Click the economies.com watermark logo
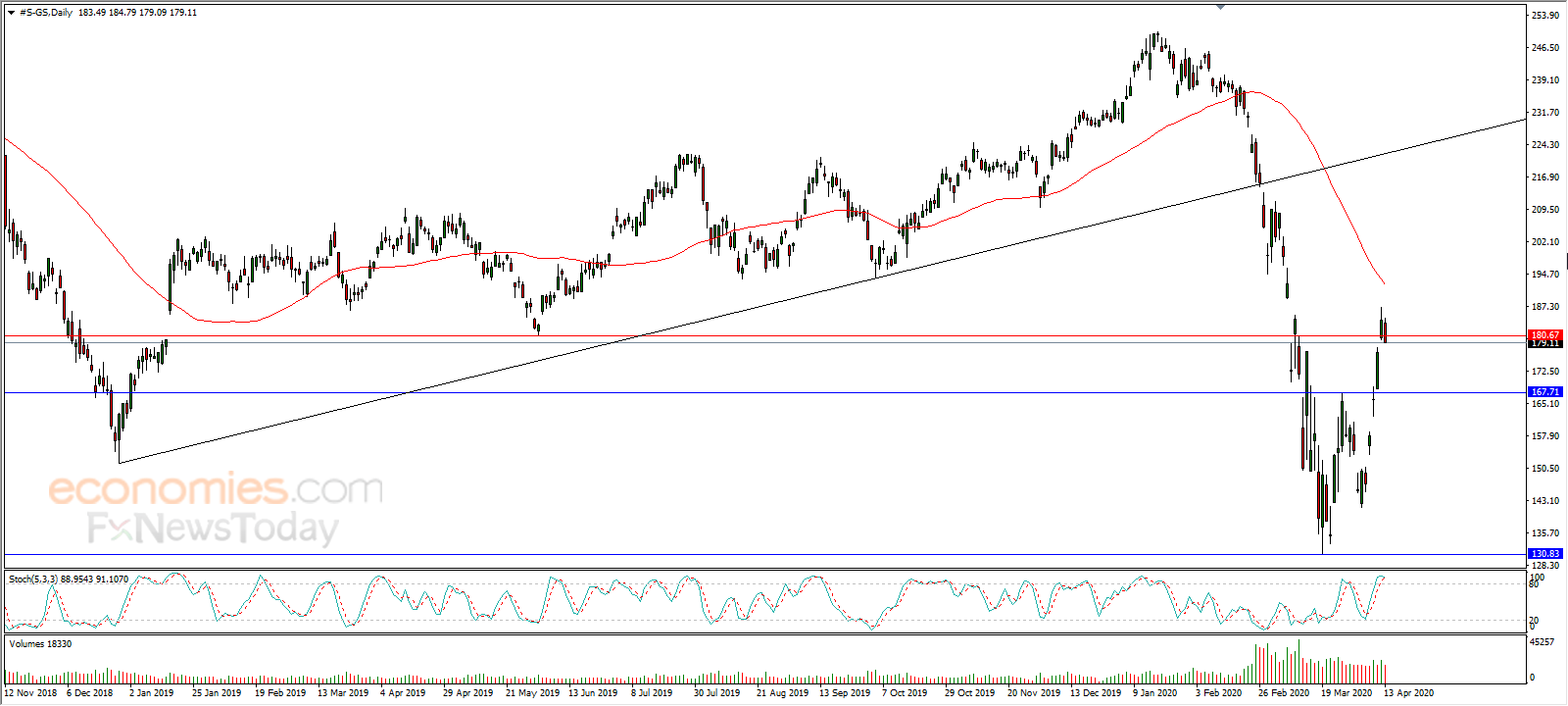The width and height of the screenshot is (1568, 706). pyautogui.click(x=216, y=488)
